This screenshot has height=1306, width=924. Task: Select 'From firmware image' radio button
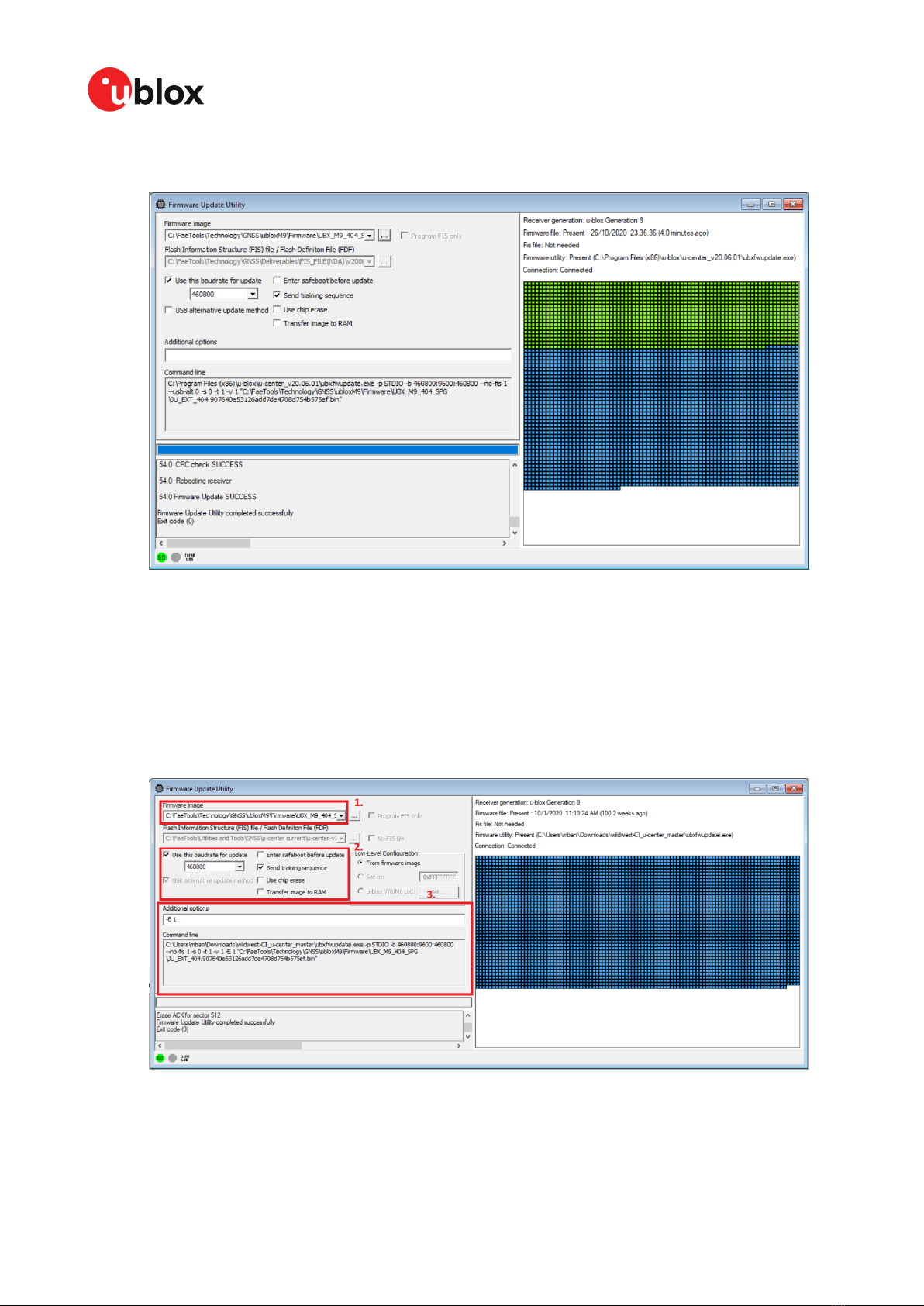(360, 863)
